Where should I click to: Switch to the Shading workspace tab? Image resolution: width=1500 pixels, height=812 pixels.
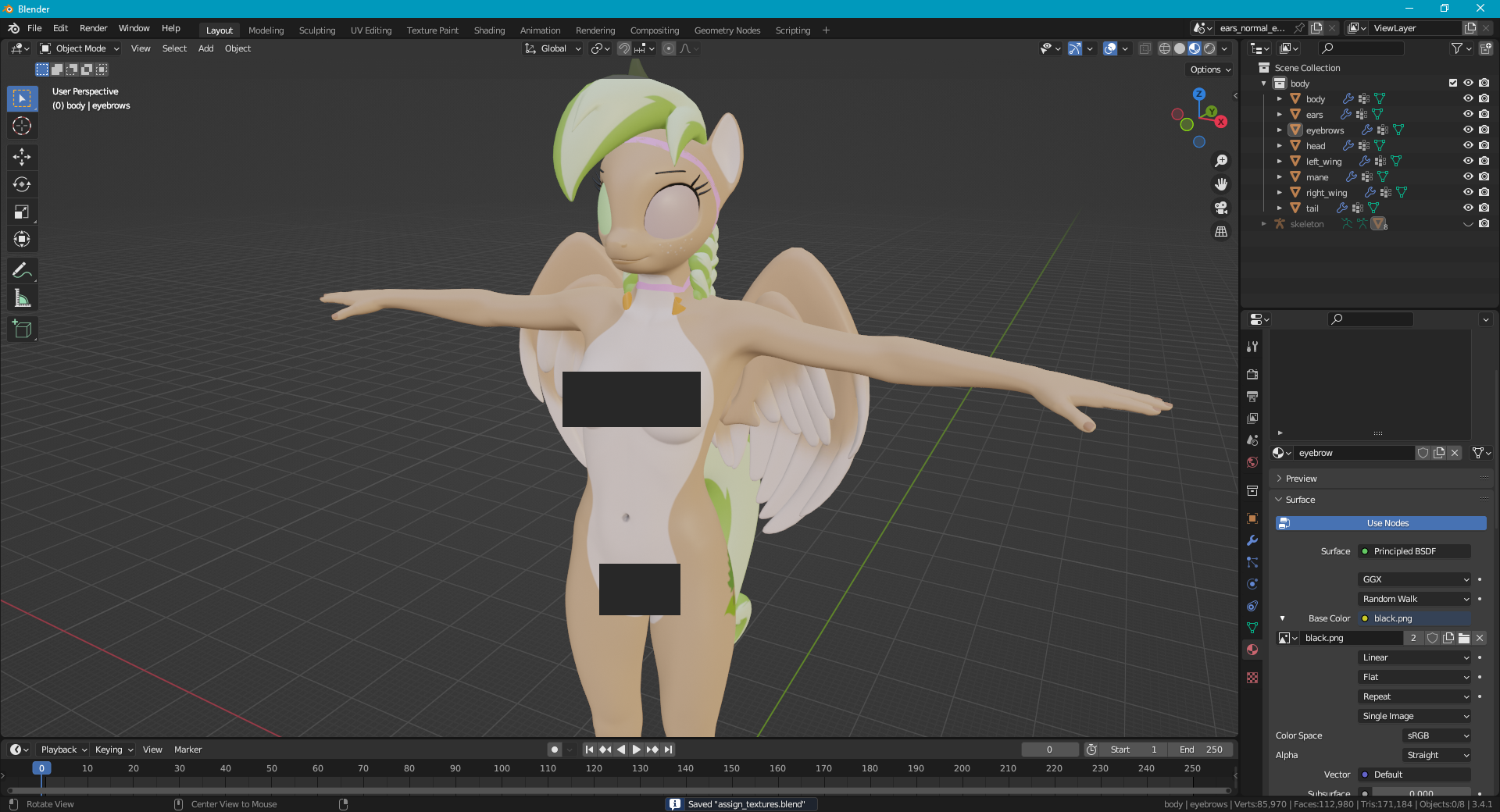pyautogui.click(x=489, y=30)
